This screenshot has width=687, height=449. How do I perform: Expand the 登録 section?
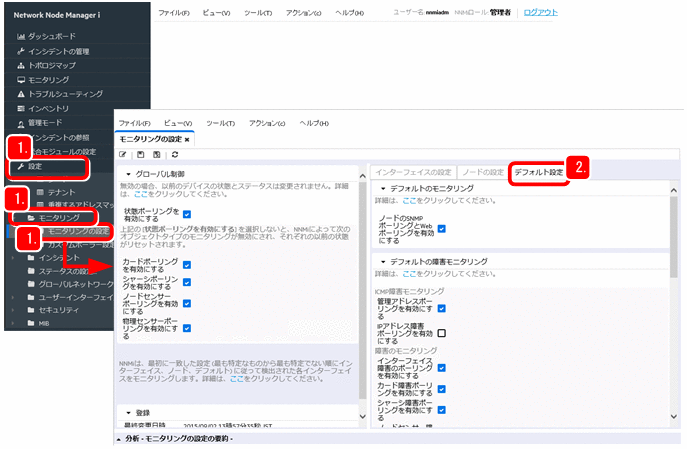127,412
